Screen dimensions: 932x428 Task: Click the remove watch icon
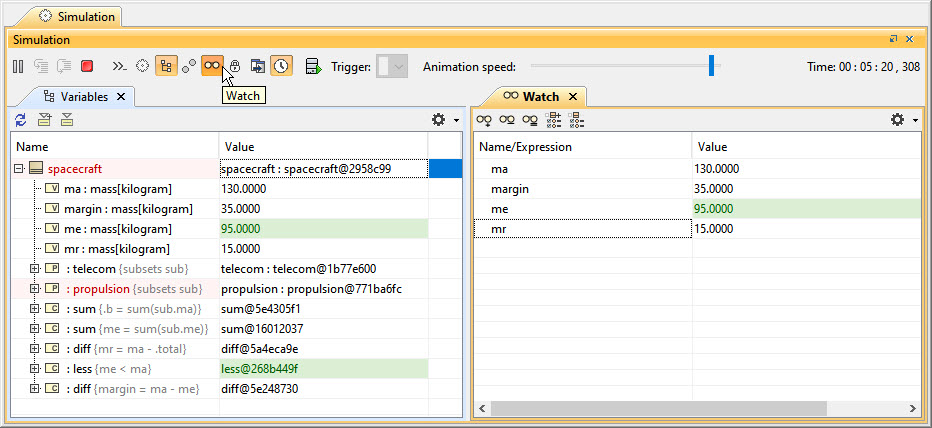point(506,120)
